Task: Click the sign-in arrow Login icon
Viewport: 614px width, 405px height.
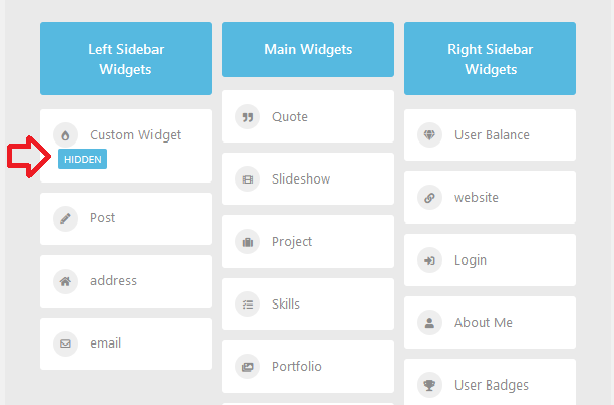Action: (430, 260)
